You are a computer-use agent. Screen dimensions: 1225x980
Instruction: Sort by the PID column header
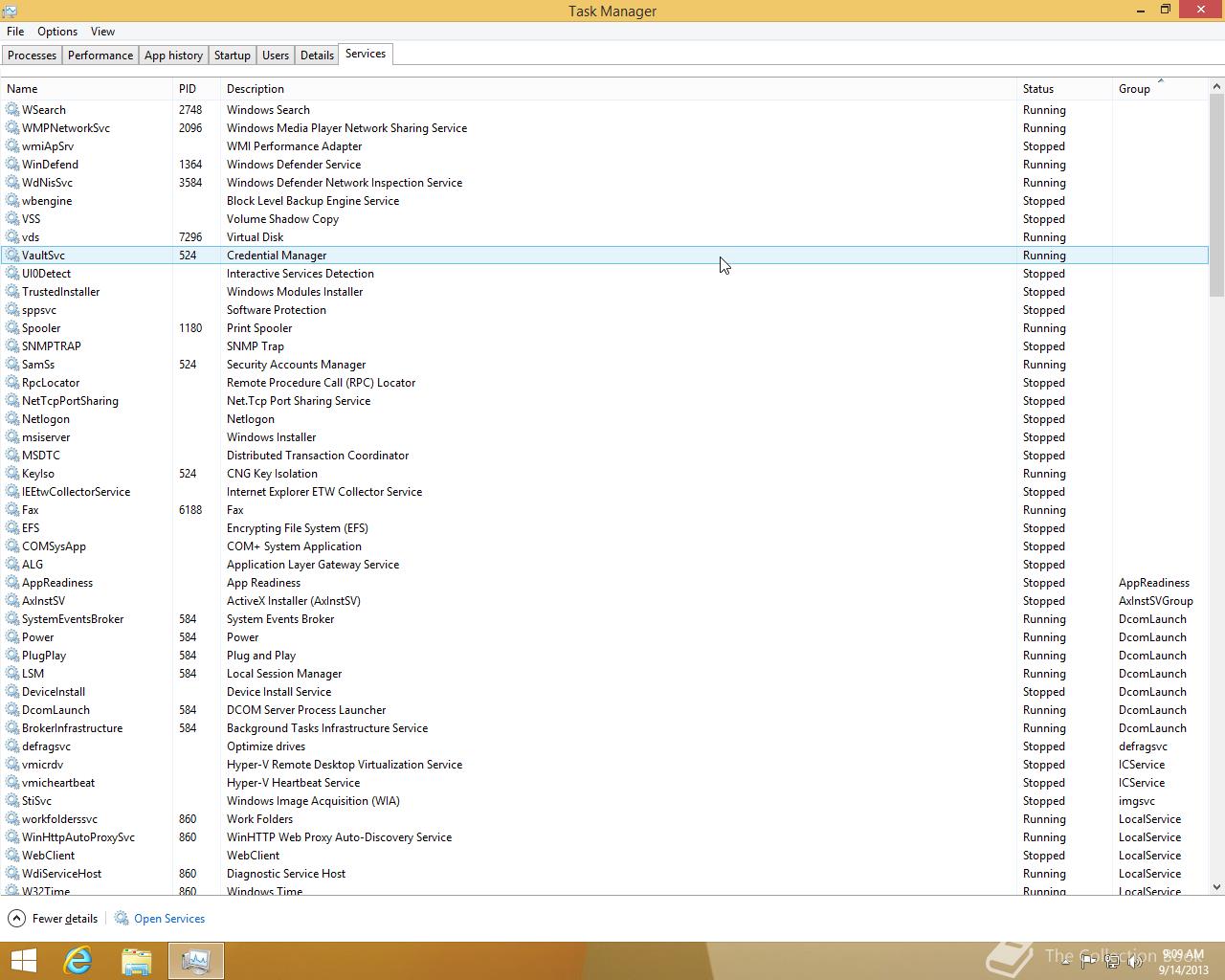tap(197, 89)
